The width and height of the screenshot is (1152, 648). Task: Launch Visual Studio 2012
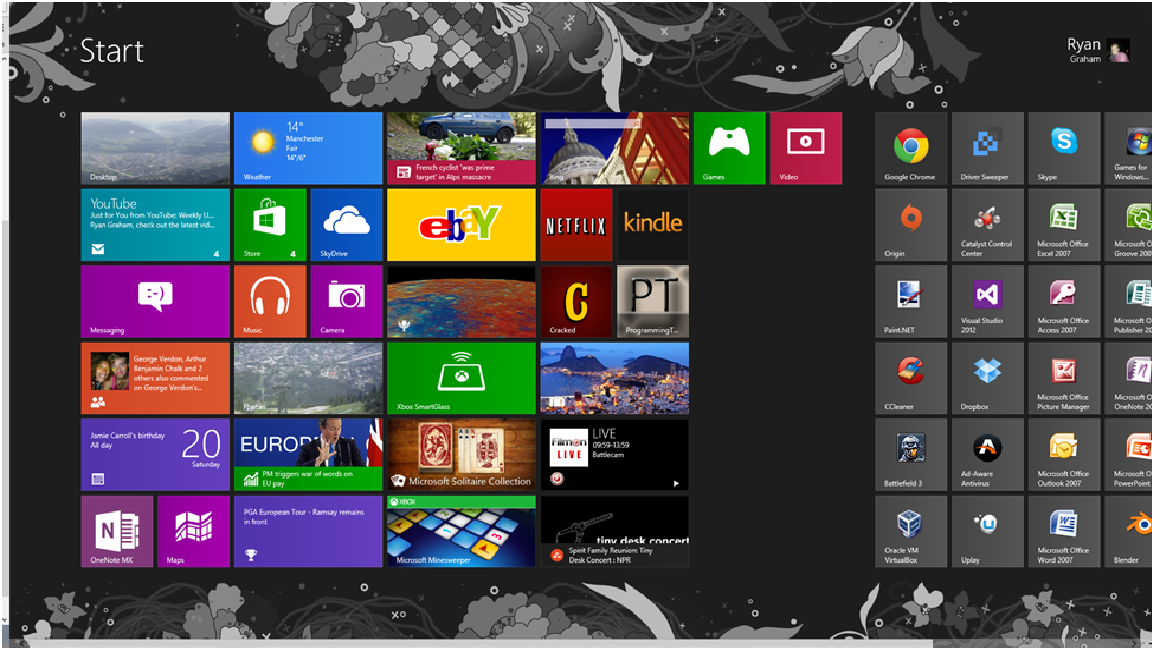(x=986, y=301)
